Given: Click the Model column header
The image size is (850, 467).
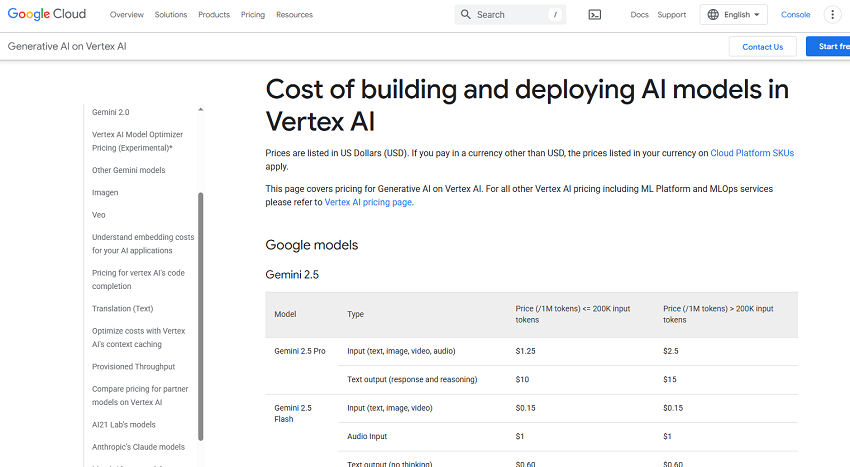Looking at the screenshot, I should (x=285, y=314).
